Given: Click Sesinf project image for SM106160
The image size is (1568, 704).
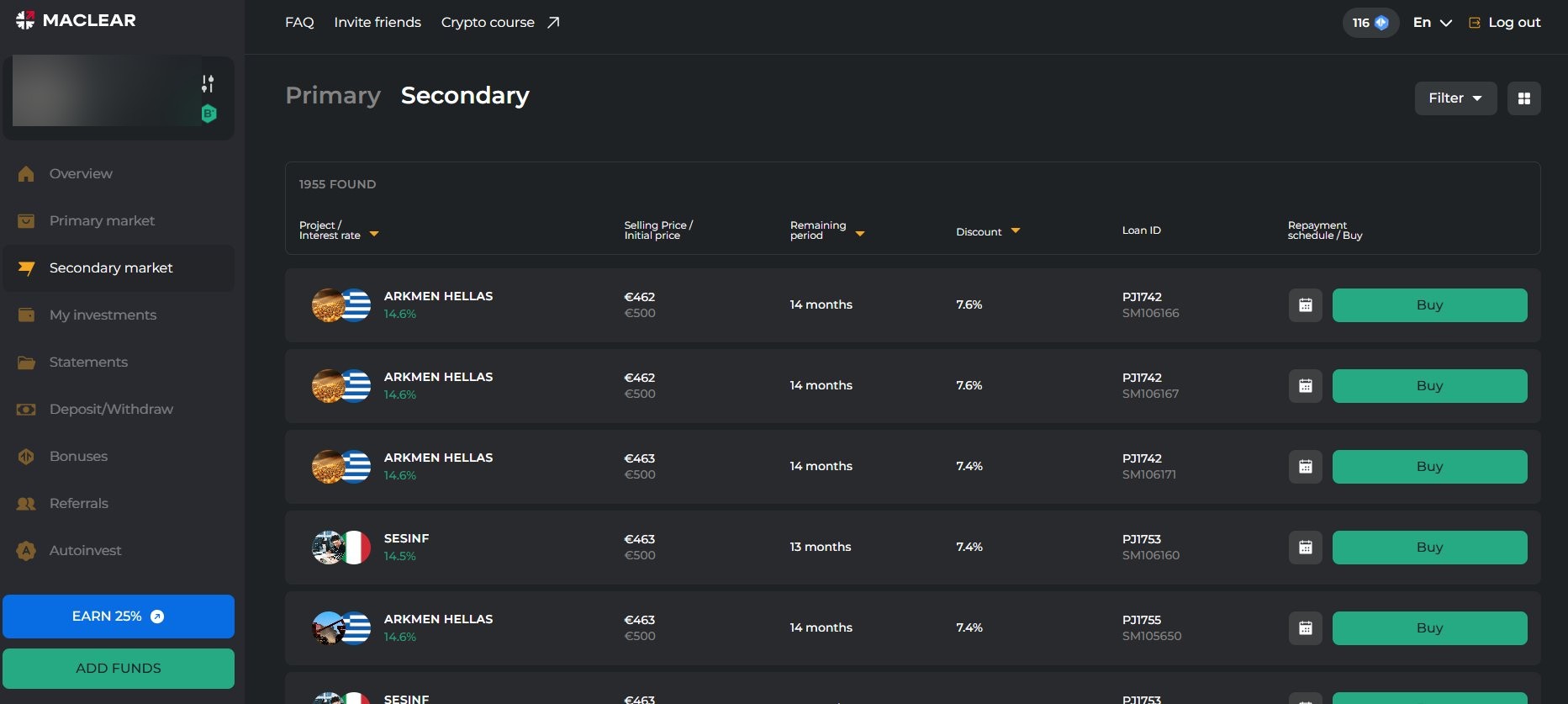Looking at the screenshot, I should point(327,548).
